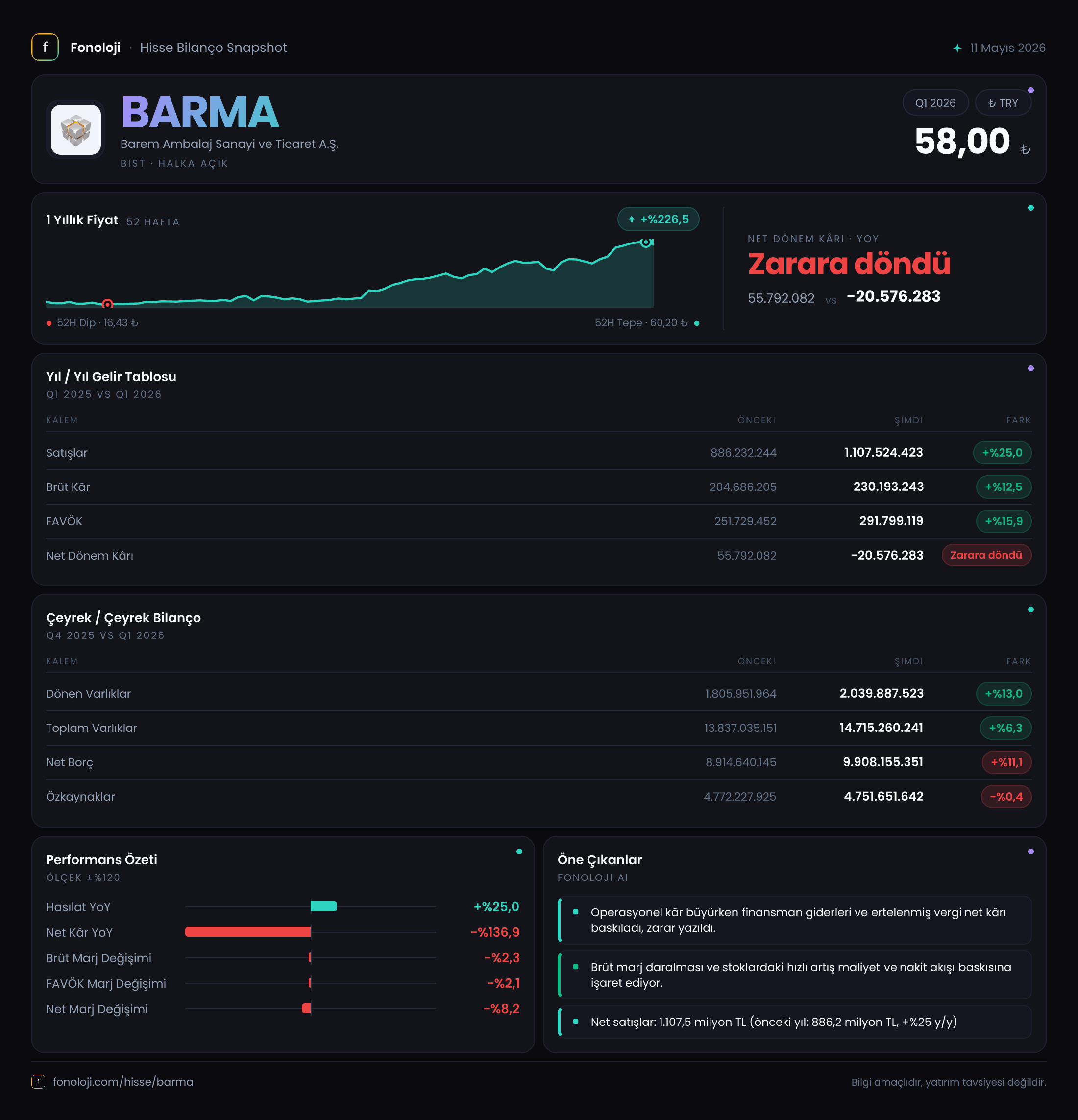Click the FAVÖK Marj Değişimi bar marker

tap(310, 983)
